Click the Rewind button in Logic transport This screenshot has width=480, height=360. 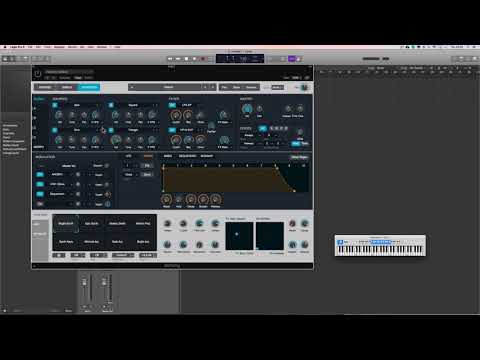pyautogui.click(x=170, y=59)
